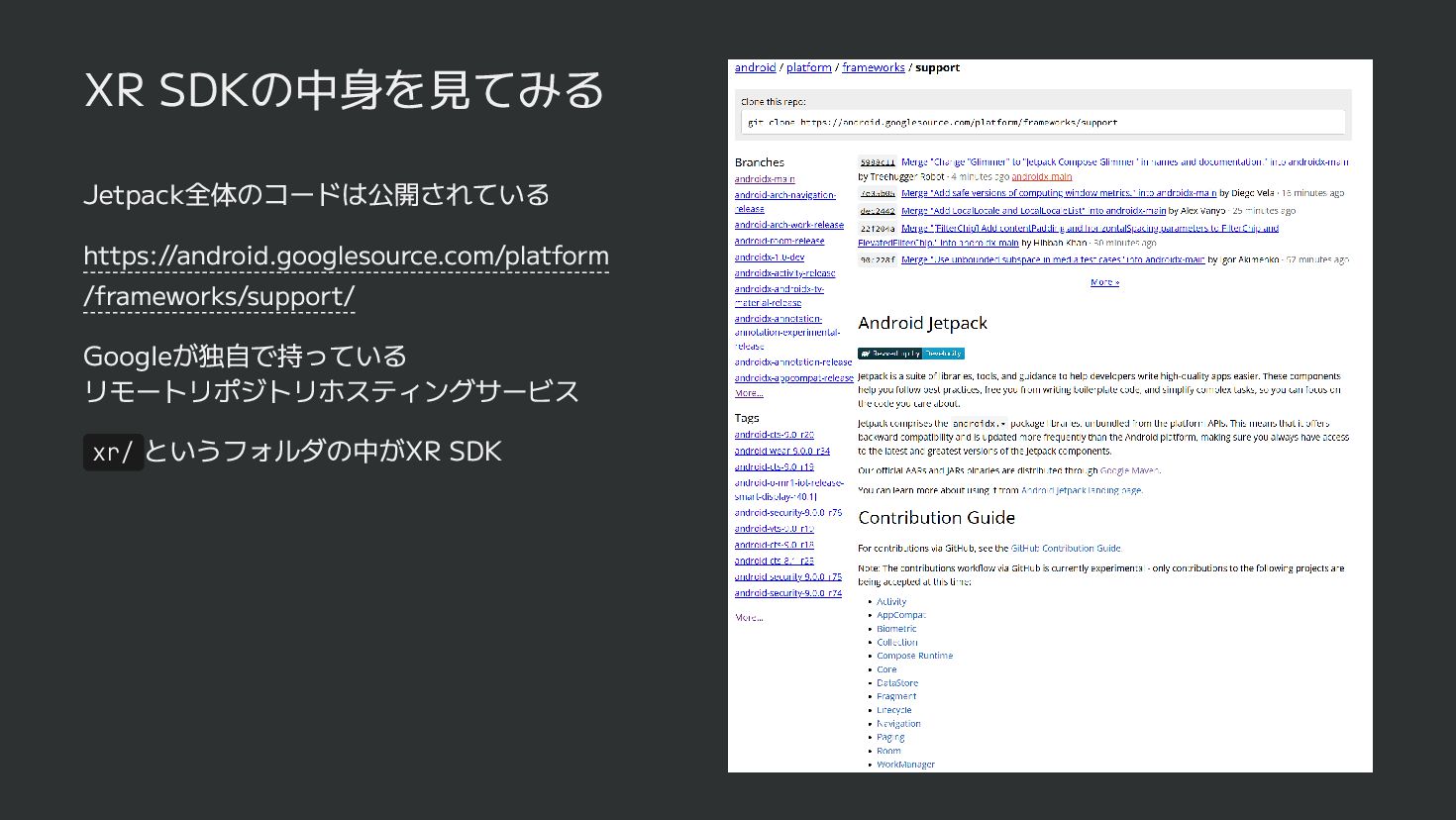Go to the 'frameworks' breadcrumb link
The width and height of the screenshot is (1456, 820).
(873, 67)
